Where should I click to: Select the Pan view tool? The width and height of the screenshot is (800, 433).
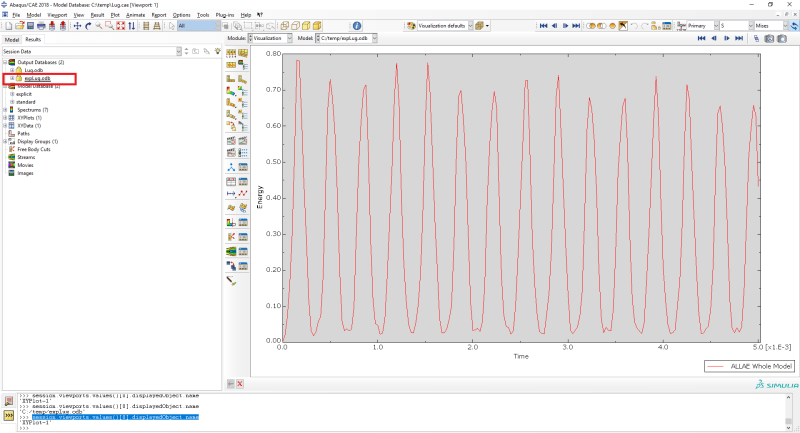click(77, 26)
